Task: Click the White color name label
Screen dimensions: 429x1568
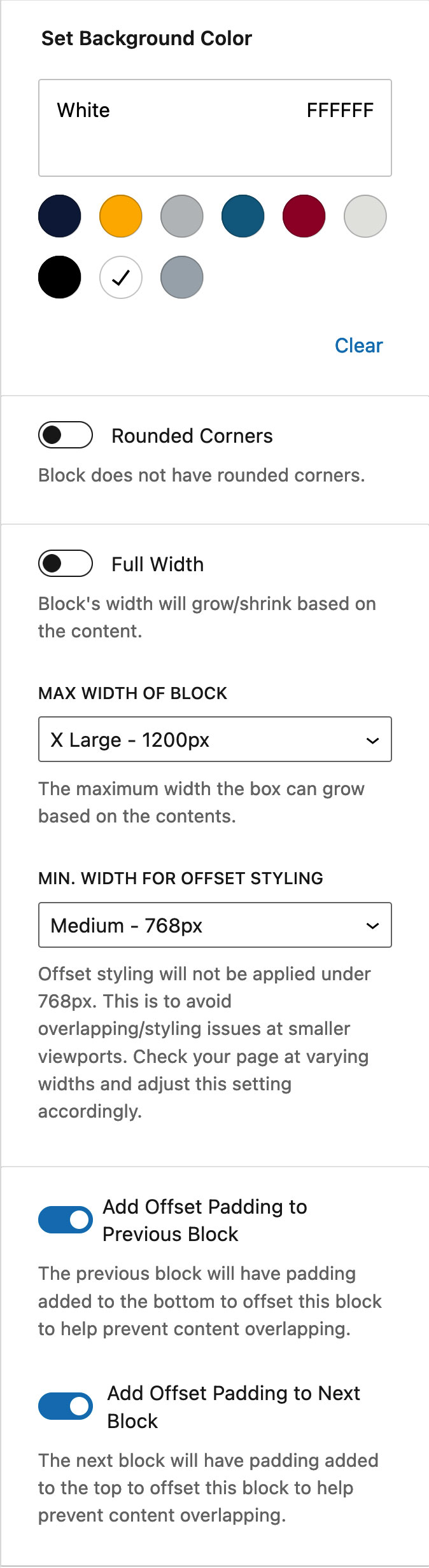Action: [x=83, y=109]
